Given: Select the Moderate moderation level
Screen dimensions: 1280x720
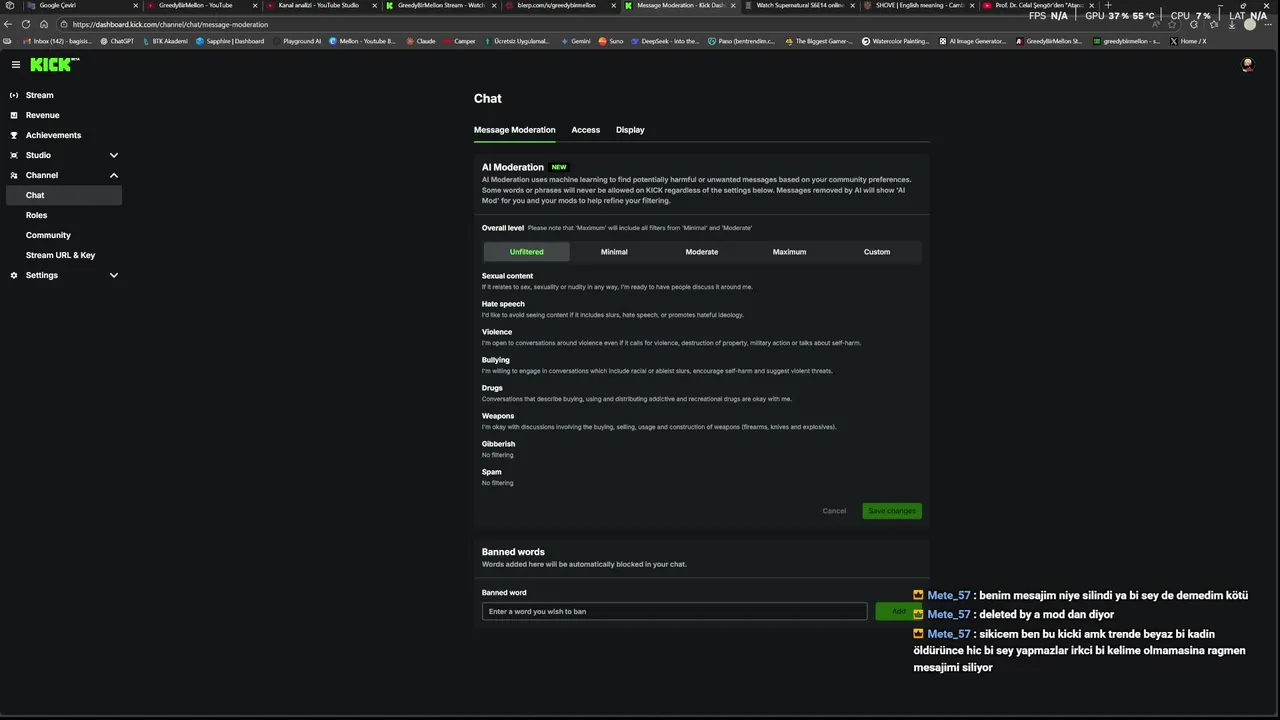Looking at the screenshot, I should (x=702, y=252).
